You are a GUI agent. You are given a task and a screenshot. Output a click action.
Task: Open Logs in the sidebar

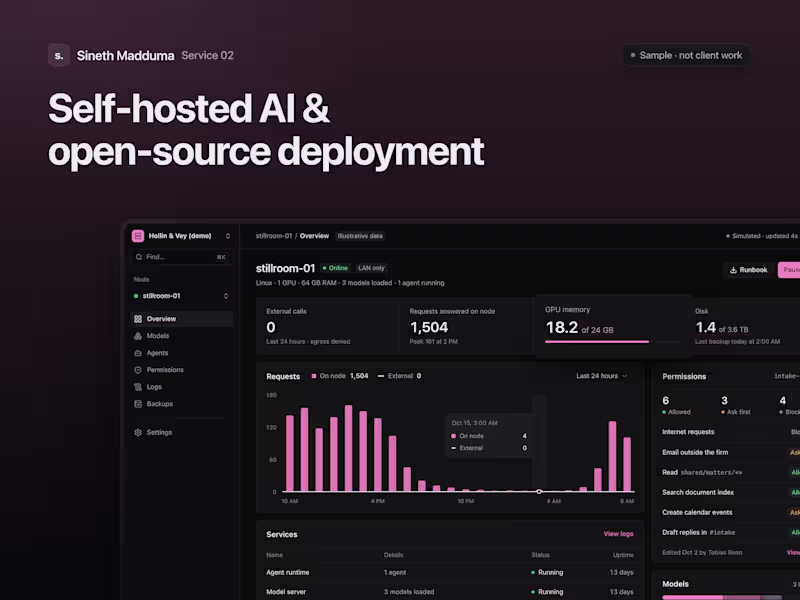coord(182,387)
